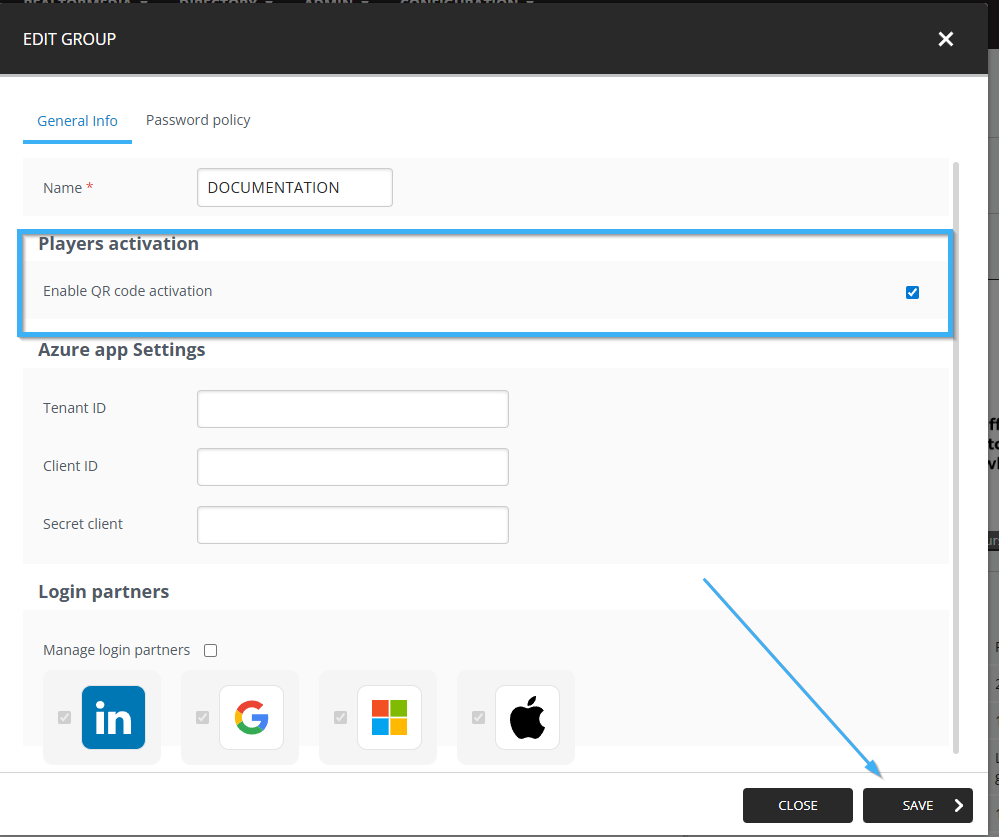Screen dimensions: 999x837
Task: Switch to the Password policy tab
Action: coord(198,120)
